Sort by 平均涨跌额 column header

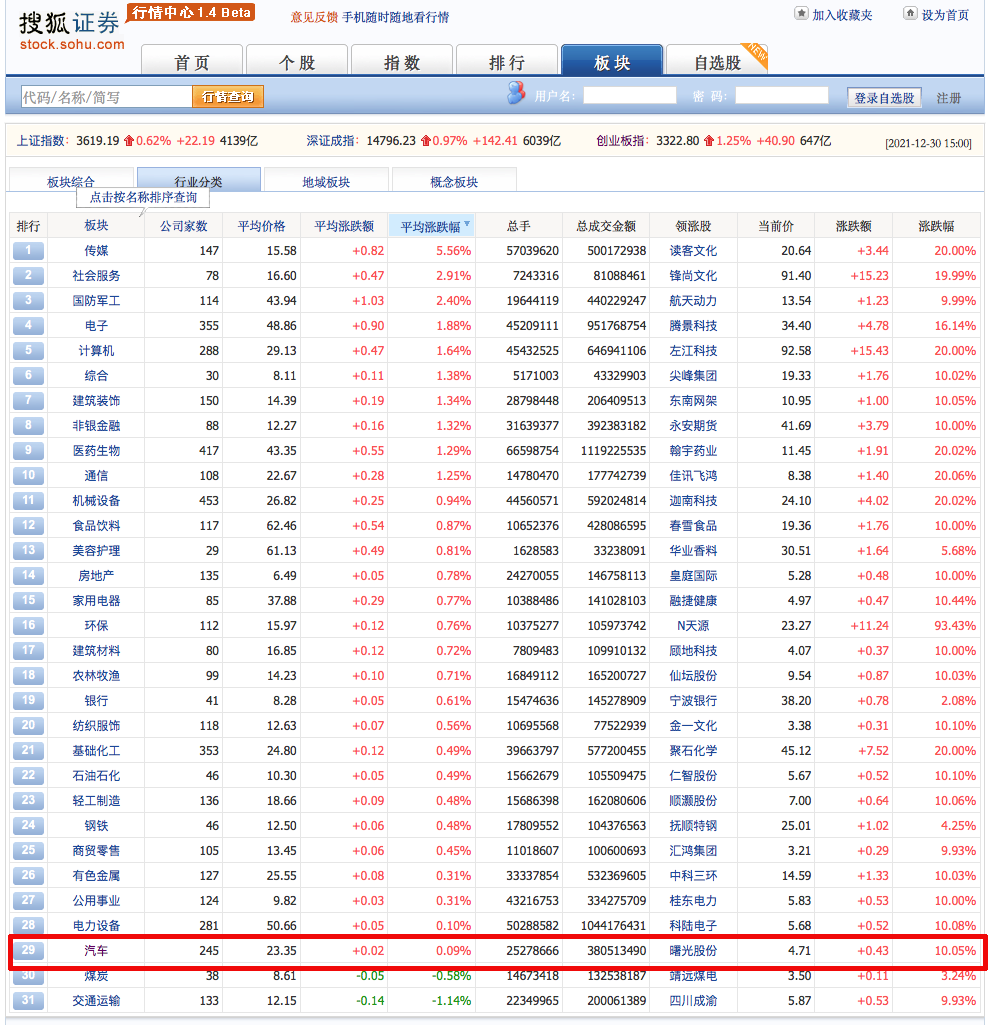point(344,226)
